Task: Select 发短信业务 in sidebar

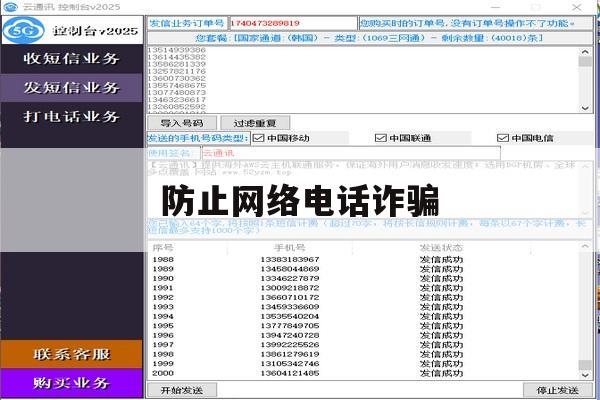Action: (72, 88)
